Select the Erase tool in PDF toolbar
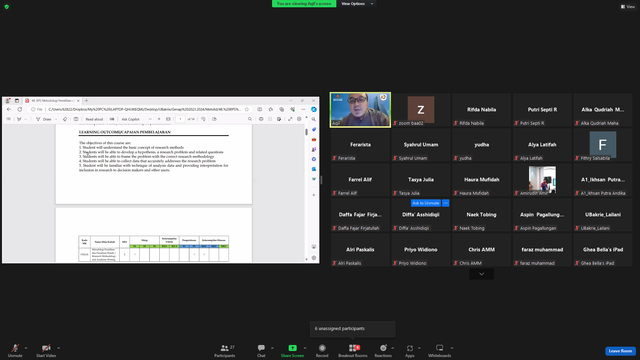 pyautogui.click(x=65, y=119)
